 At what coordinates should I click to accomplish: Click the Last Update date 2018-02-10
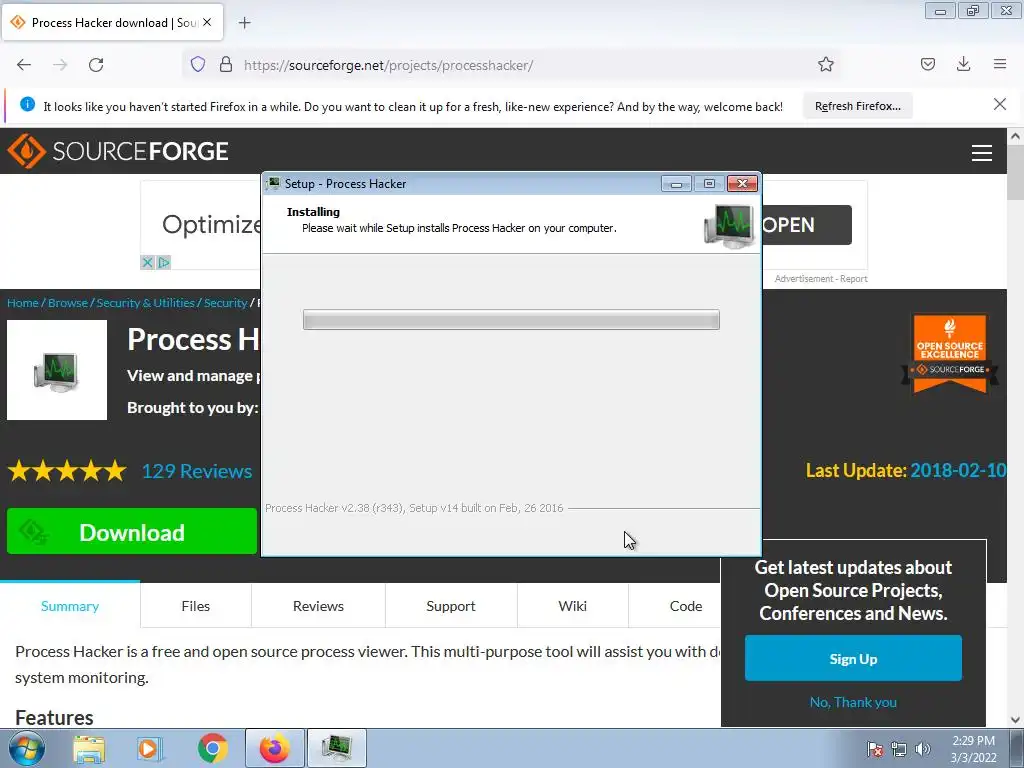[x=957, y=470]
